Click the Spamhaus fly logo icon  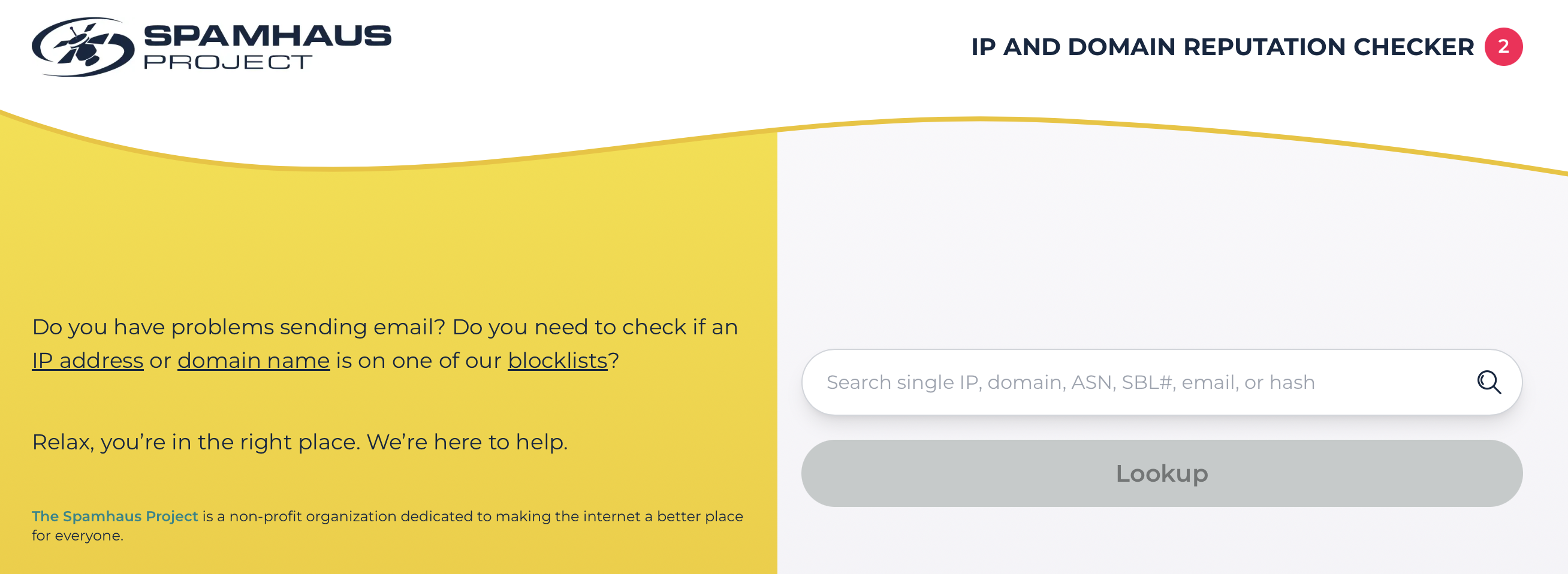[x=83, y=46]
